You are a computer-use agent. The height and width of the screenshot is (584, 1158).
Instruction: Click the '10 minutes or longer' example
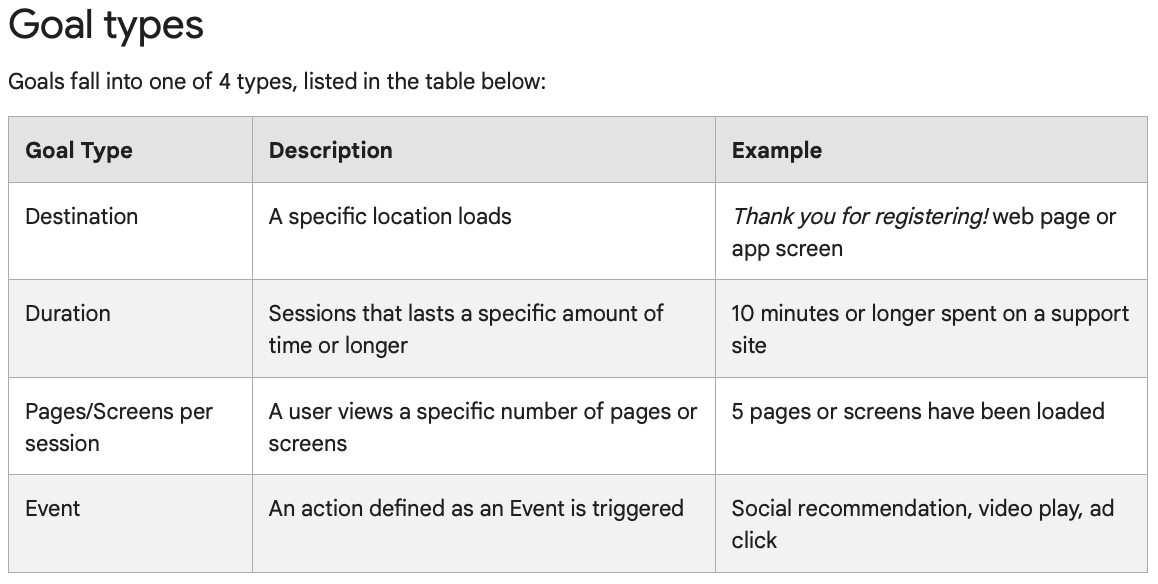click(930, 329)
